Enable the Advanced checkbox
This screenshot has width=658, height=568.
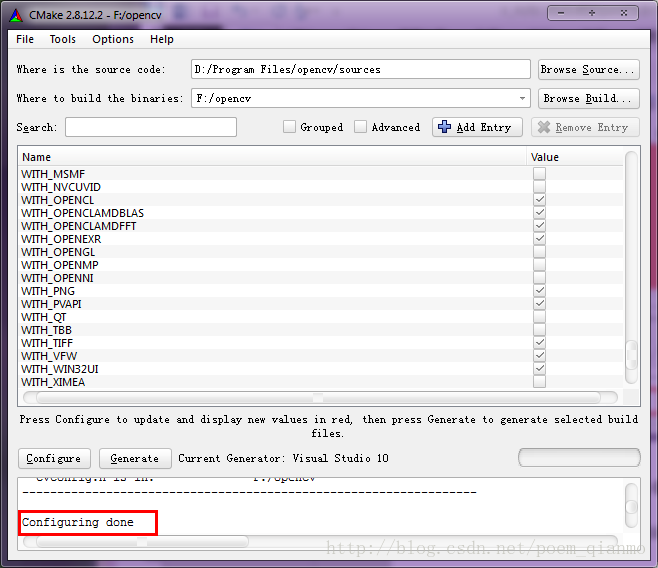(x=360, y=127)
